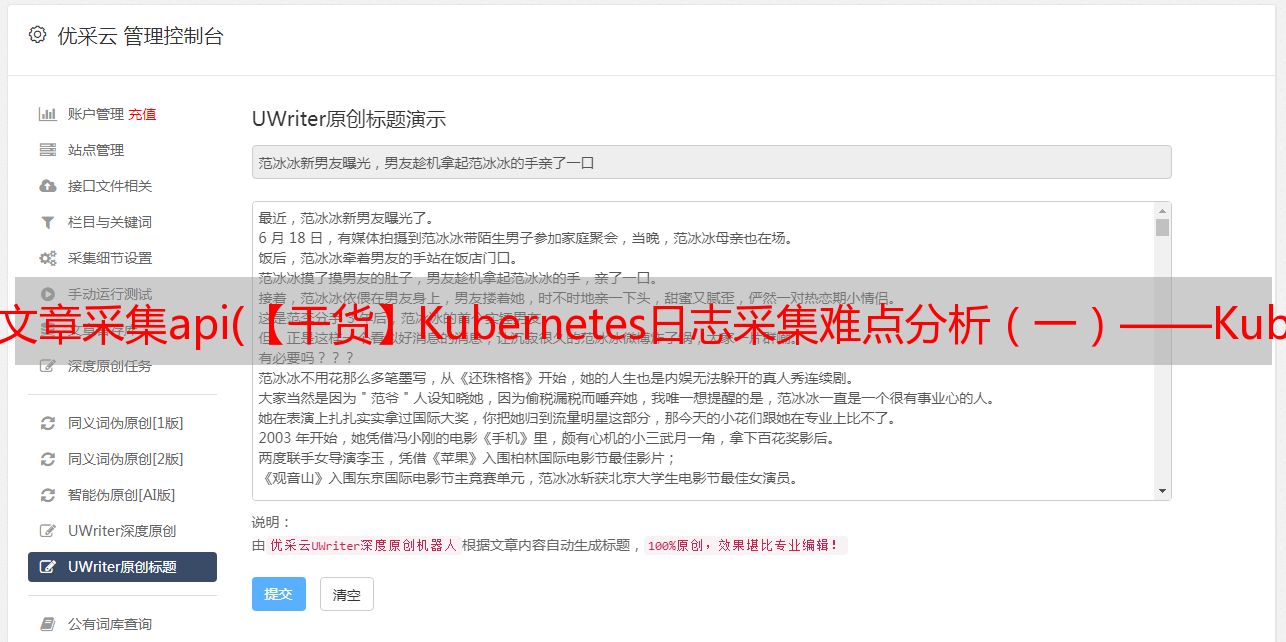Click the textarea scrollbar up arrow

[x=1162, y=211]
